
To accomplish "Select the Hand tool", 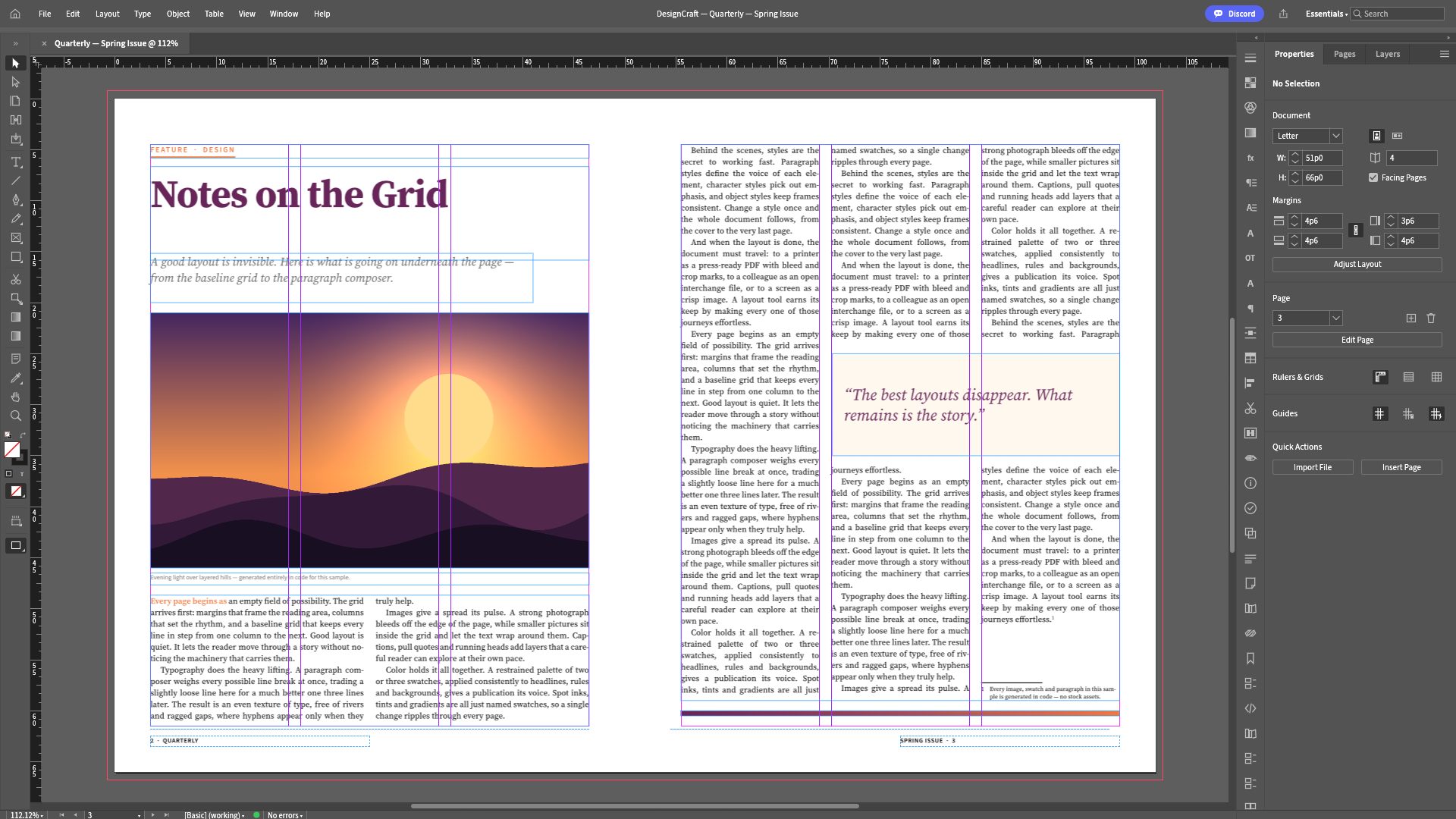I will [15, 397].
